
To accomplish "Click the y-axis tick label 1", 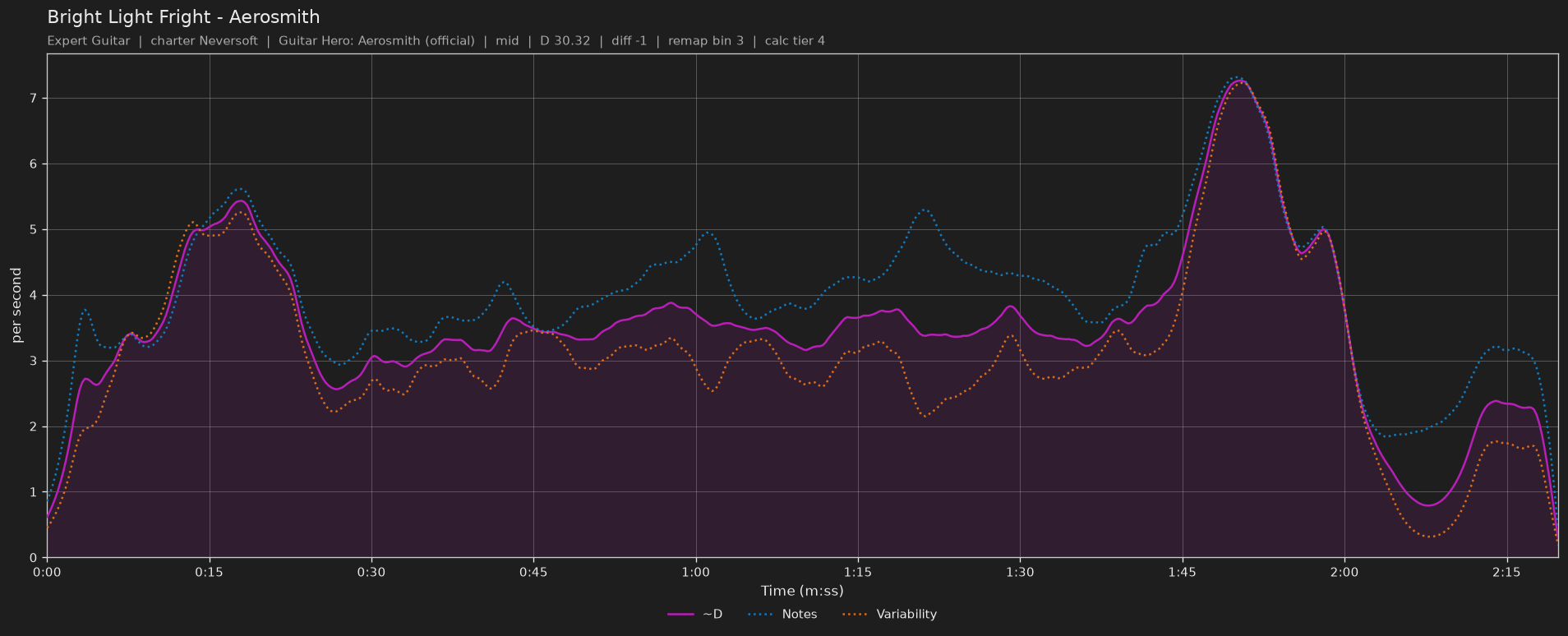I will (34, 492).
